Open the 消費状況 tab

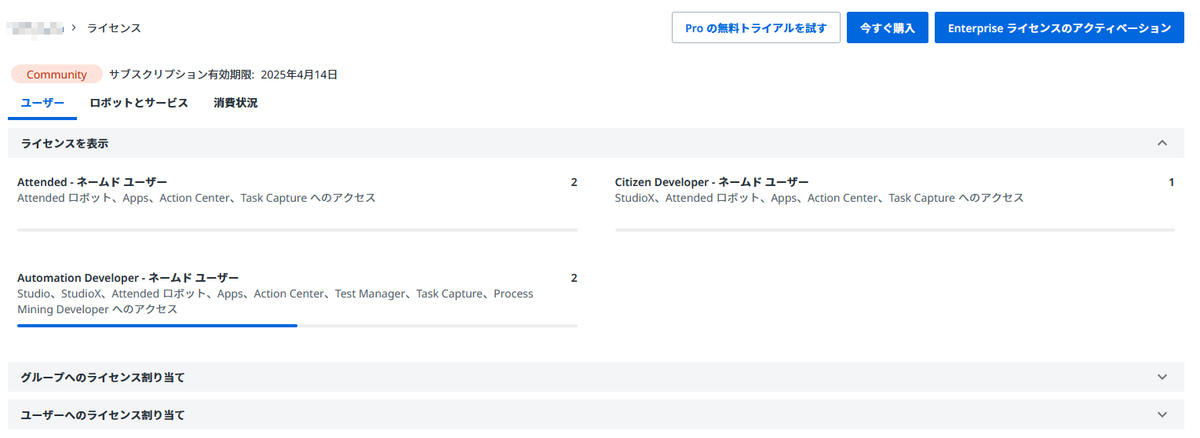click(x=235, y=103)
